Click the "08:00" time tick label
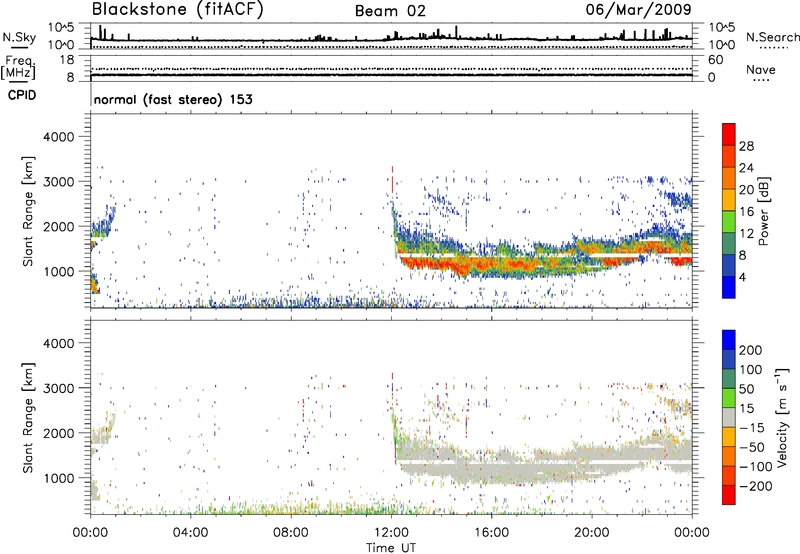This screenshot has height=554, width=800. (x=291, y=533)
